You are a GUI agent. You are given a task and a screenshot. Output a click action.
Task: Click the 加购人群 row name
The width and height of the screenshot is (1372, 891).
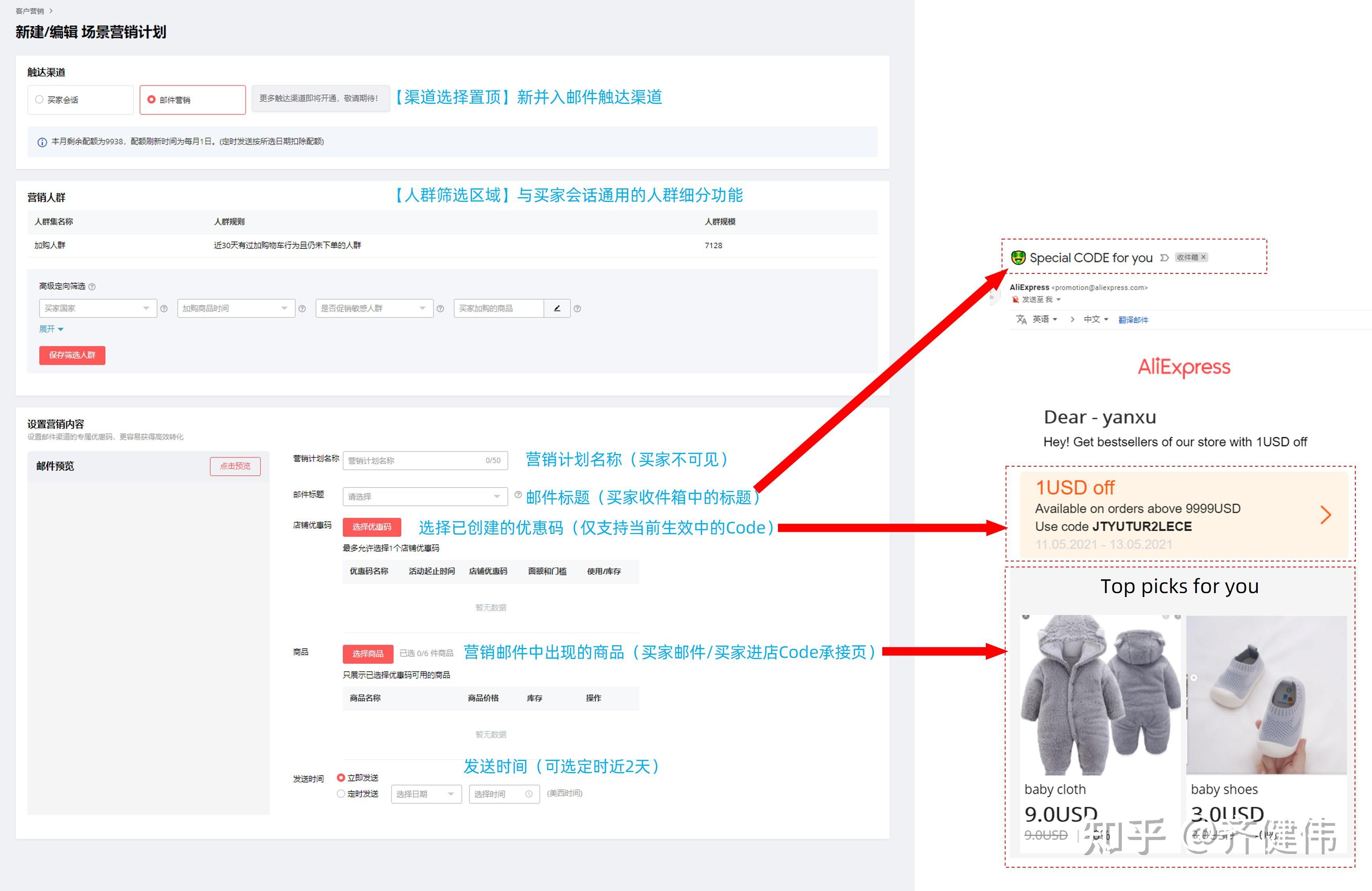coord(49,245)
